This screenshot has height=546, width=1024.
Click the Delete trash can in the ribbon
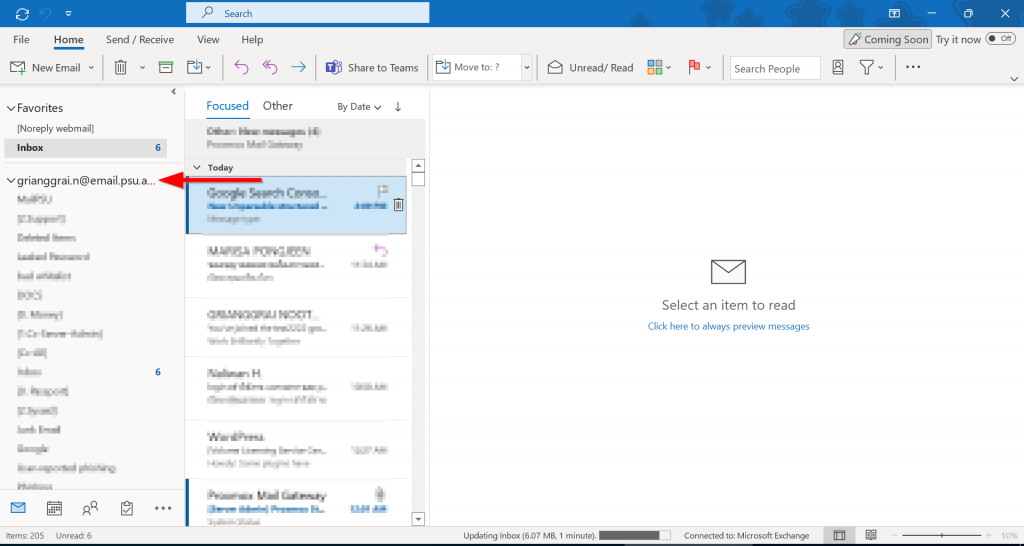[121, 67]
